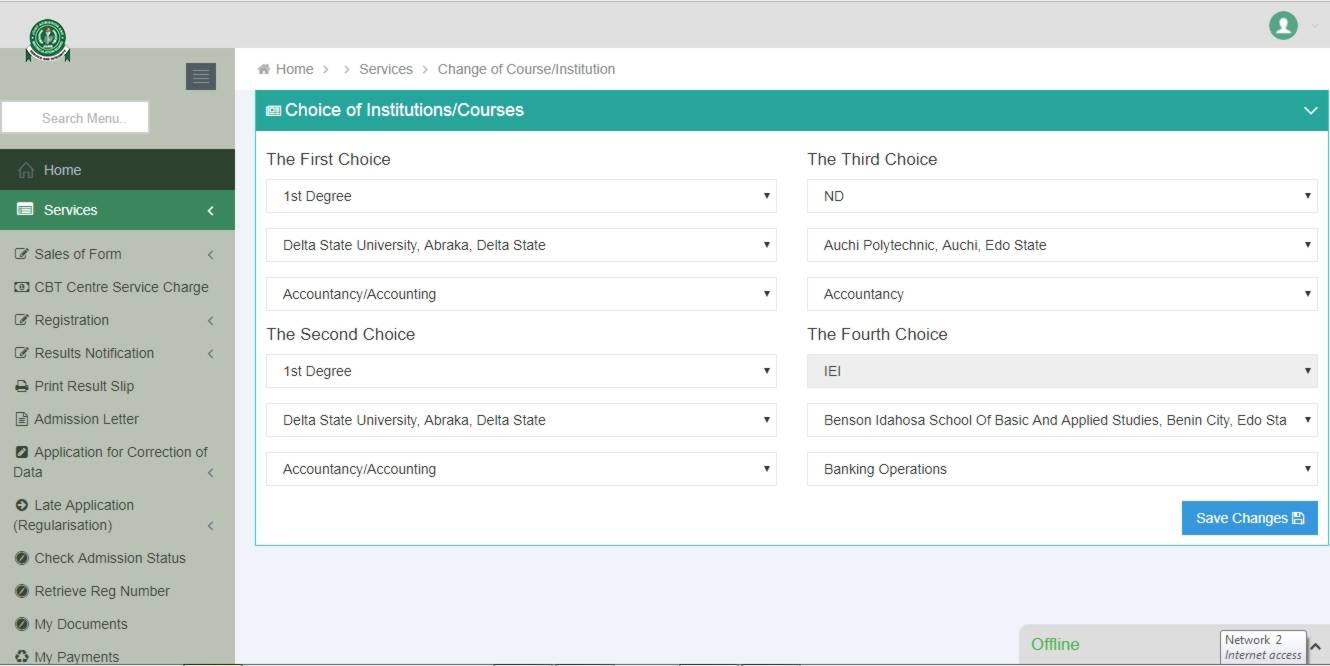Click inside the Search Menu field
1330x666 pixels.
pos(75,116)
